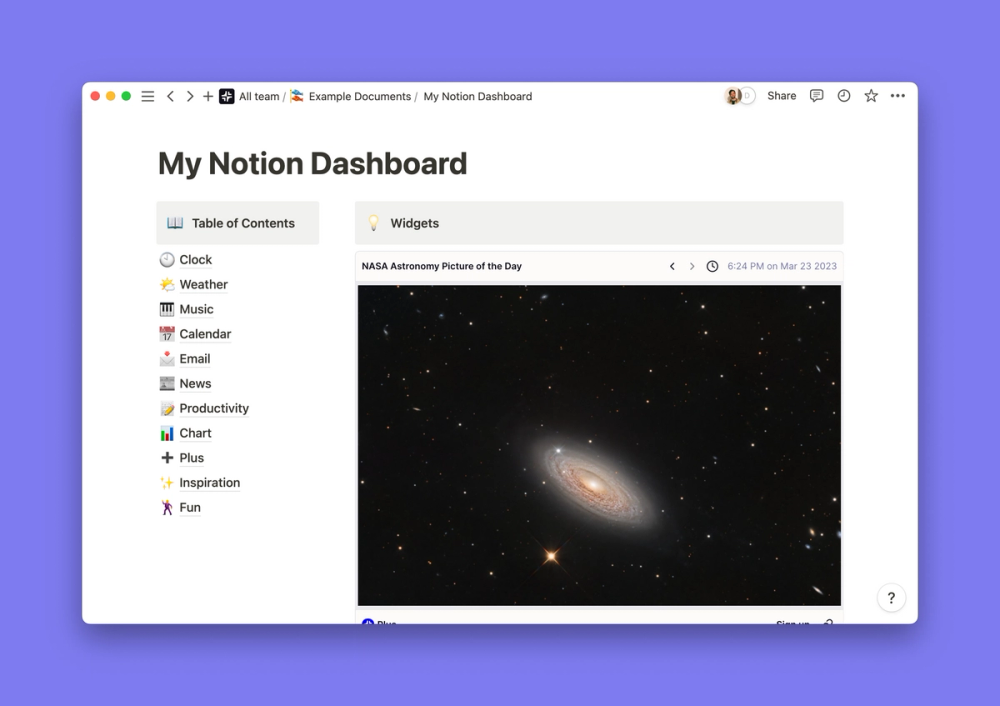Open the Fun page link

pyautogui.click(x=189, y=508)
